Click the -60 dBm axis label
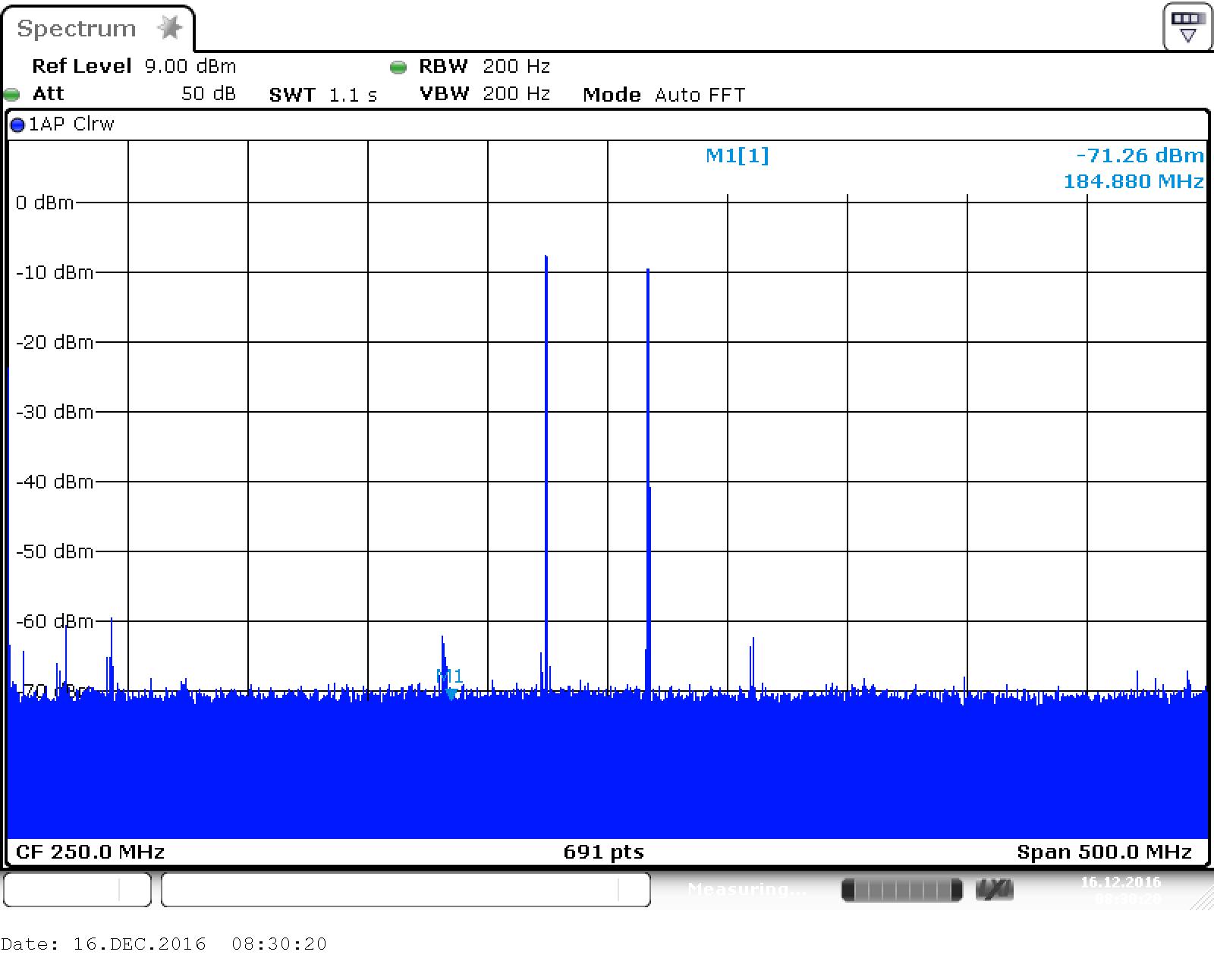Viewport: 1214px width, 980px height. click(x=55, y=621)
